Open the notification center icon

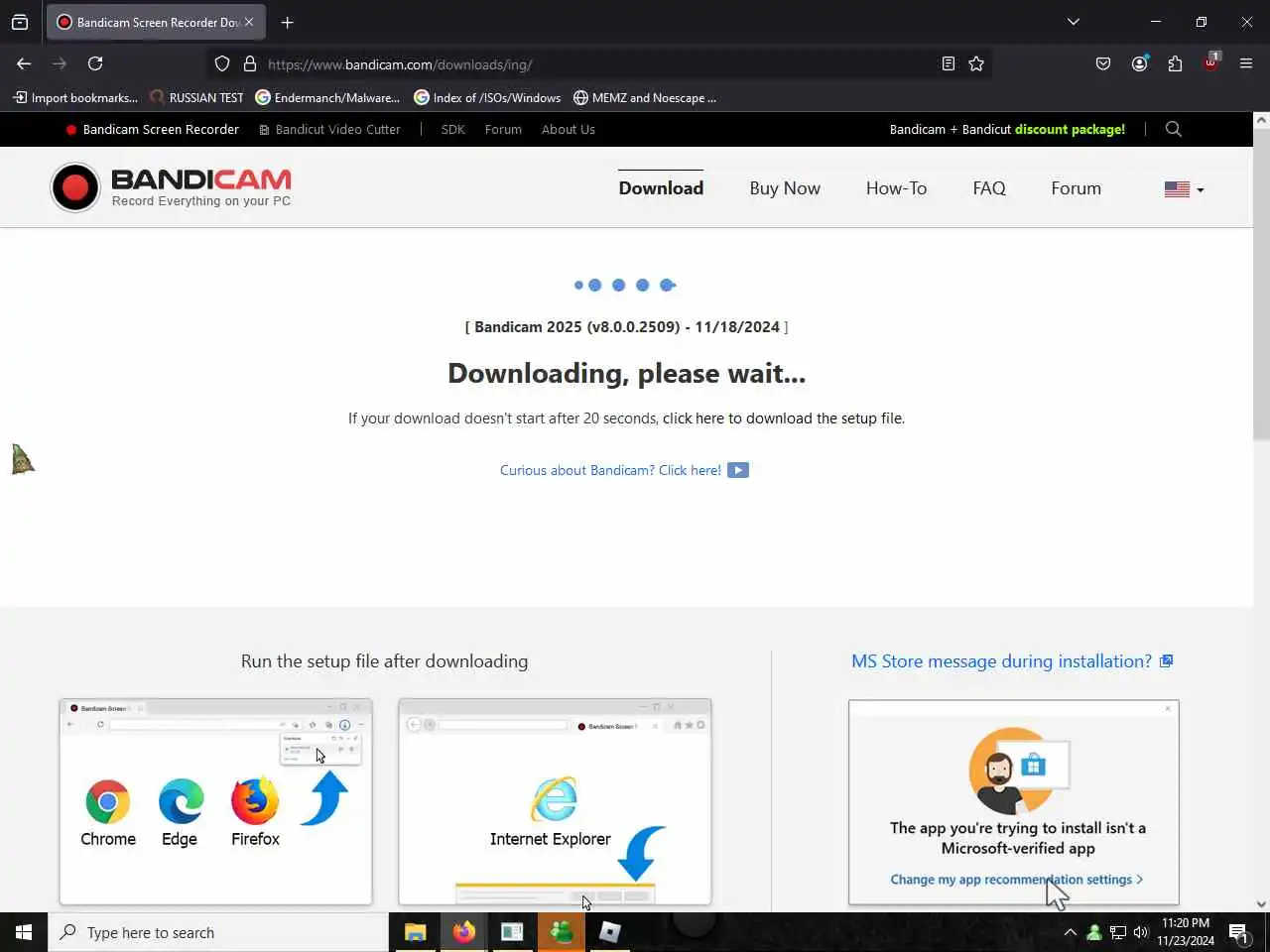(x=1238, y=932)
